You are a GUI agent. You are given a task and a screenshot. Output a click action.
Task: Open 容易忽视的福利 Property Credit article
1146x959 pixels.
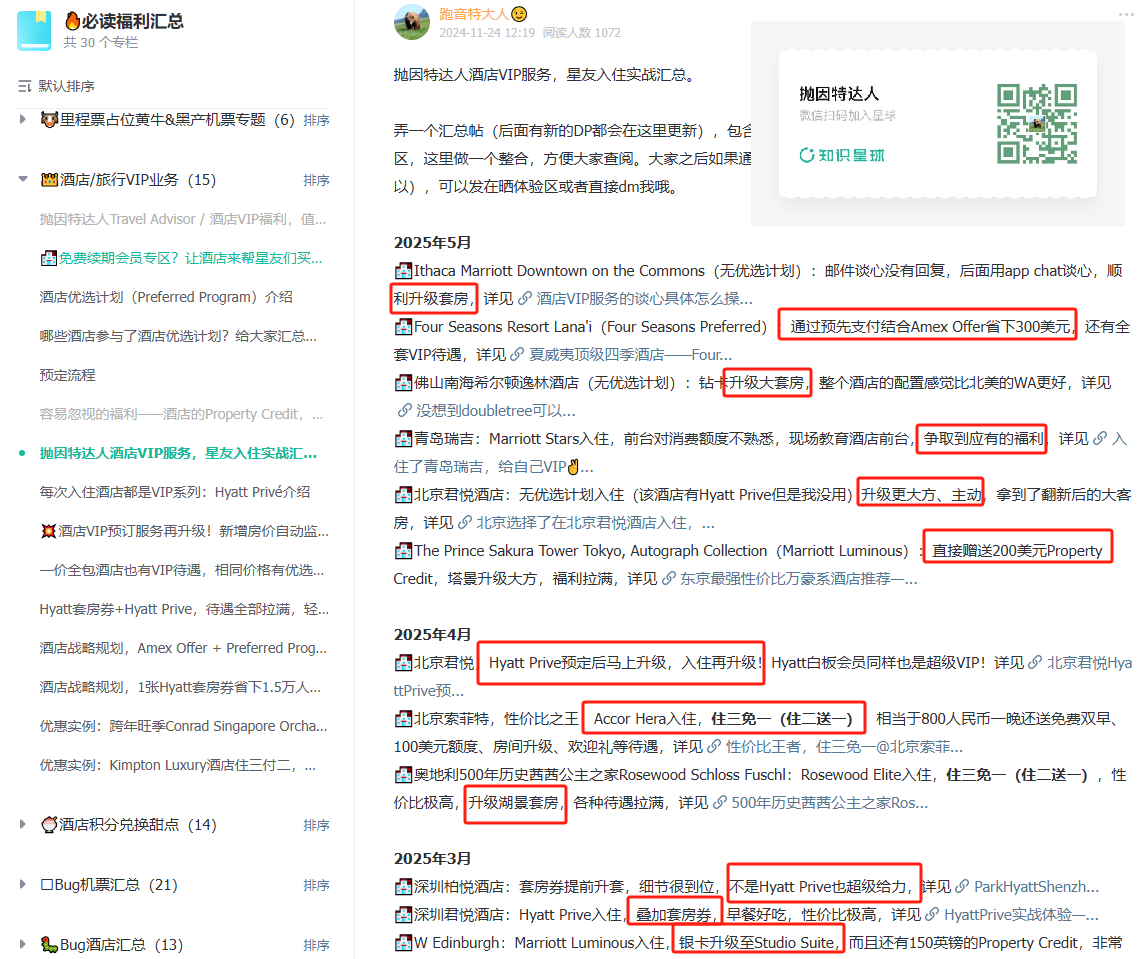click(x=181, y=414)
